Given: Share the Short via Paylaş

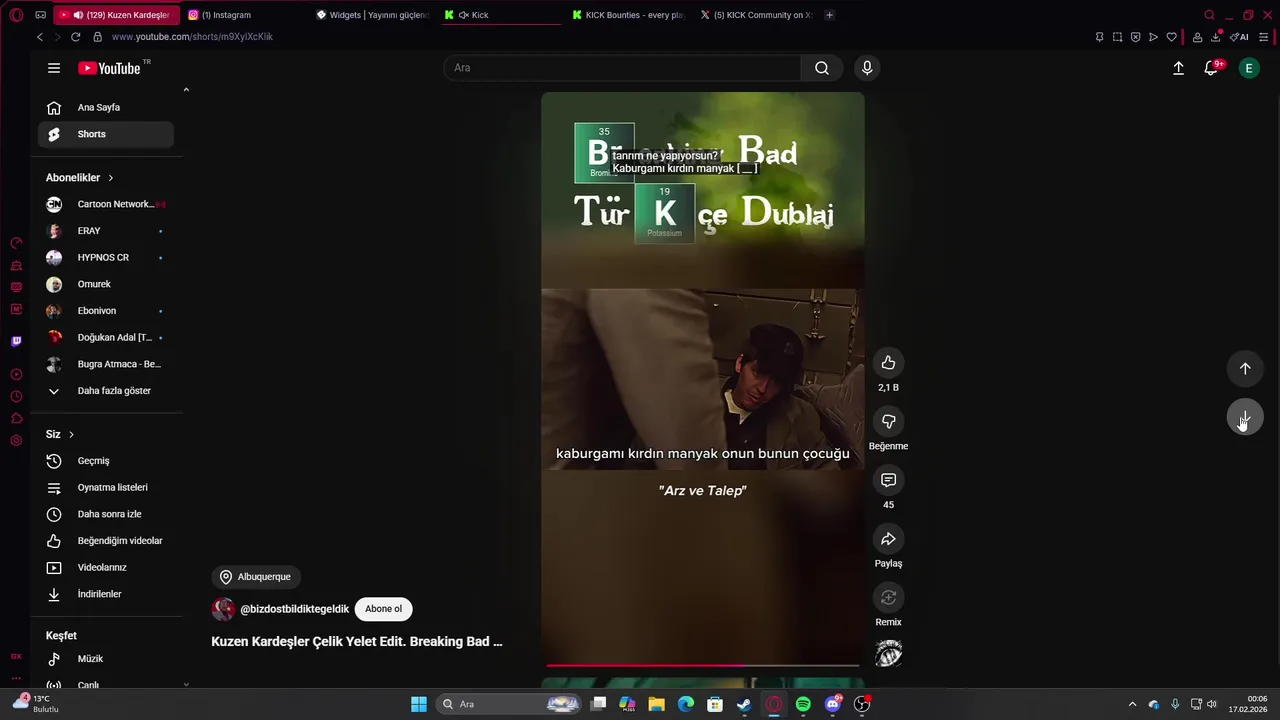Looking at the screenshot, I should [x=888, y=539].
